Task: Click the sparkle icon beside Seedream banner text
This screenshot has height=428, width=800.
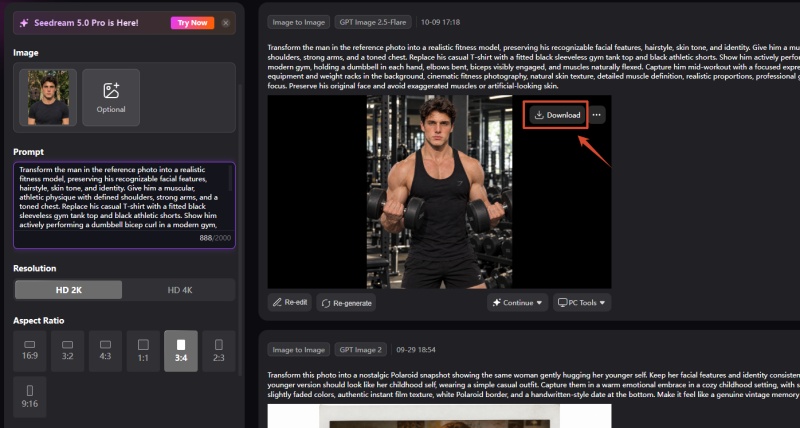Action: coord(23,23)
